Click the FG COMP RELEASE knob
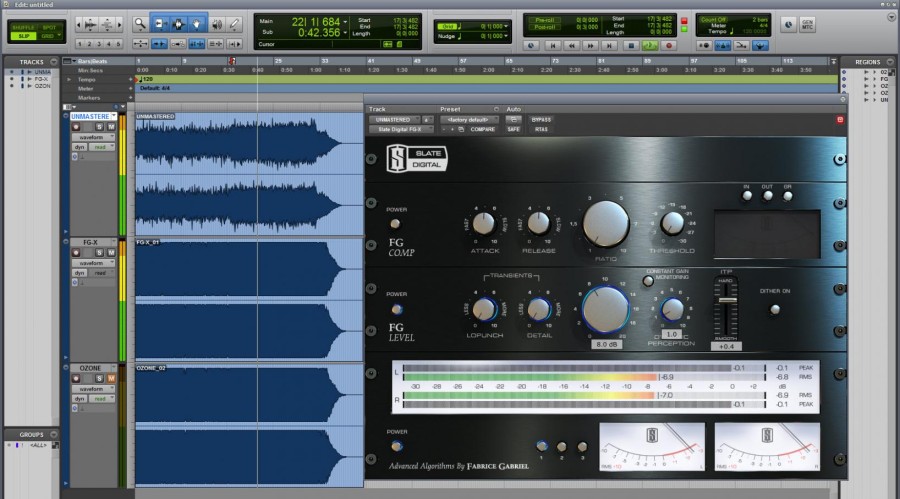900x499 pixels. click(539, 224)
